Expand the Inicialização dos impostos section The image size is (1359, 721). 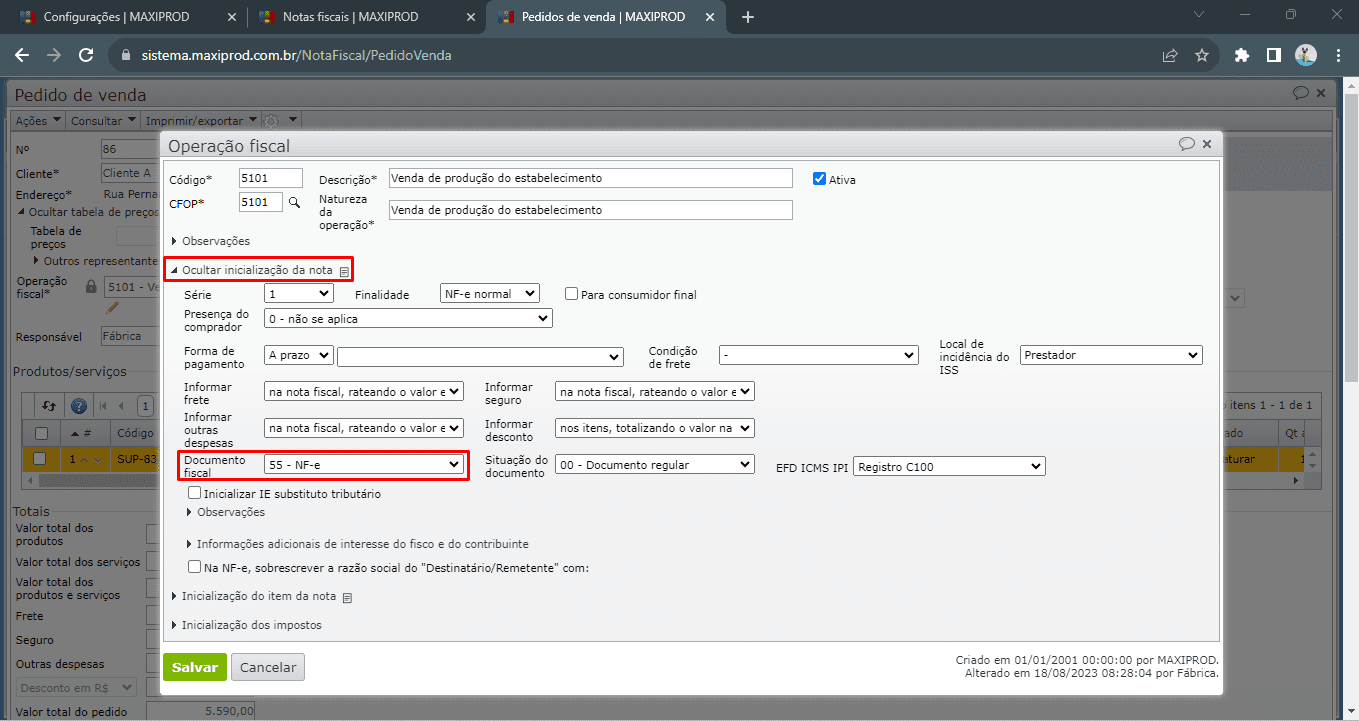pyautogui.click(x=251, y=625)
